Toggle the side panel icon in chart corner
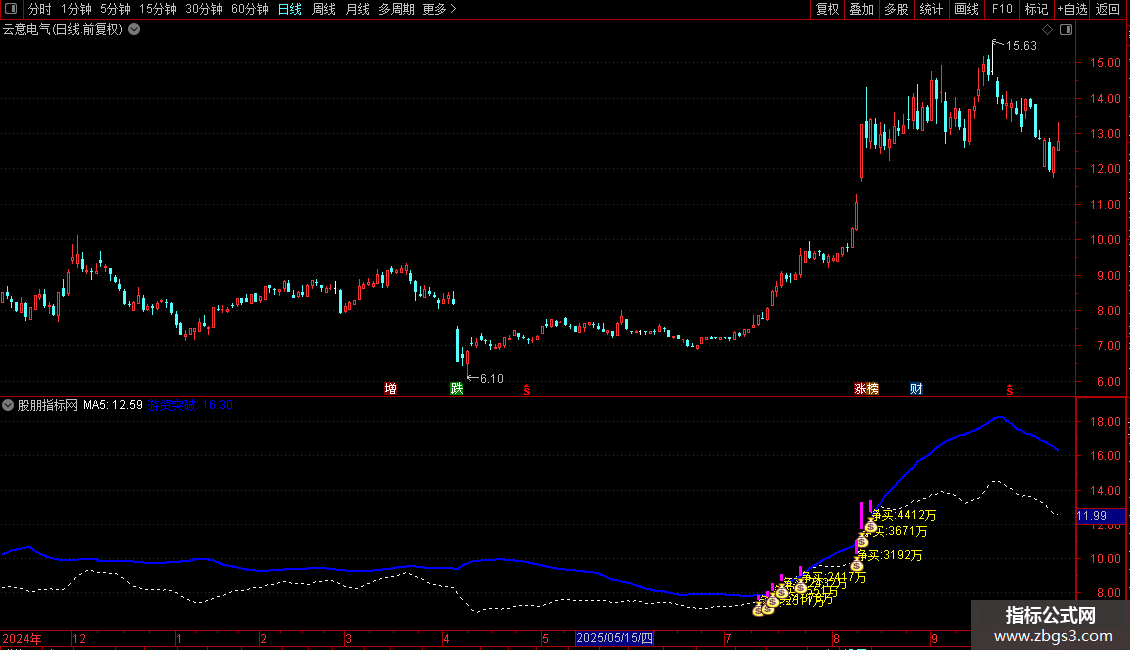The image size is (1130, 650). tap(1066, 30)
